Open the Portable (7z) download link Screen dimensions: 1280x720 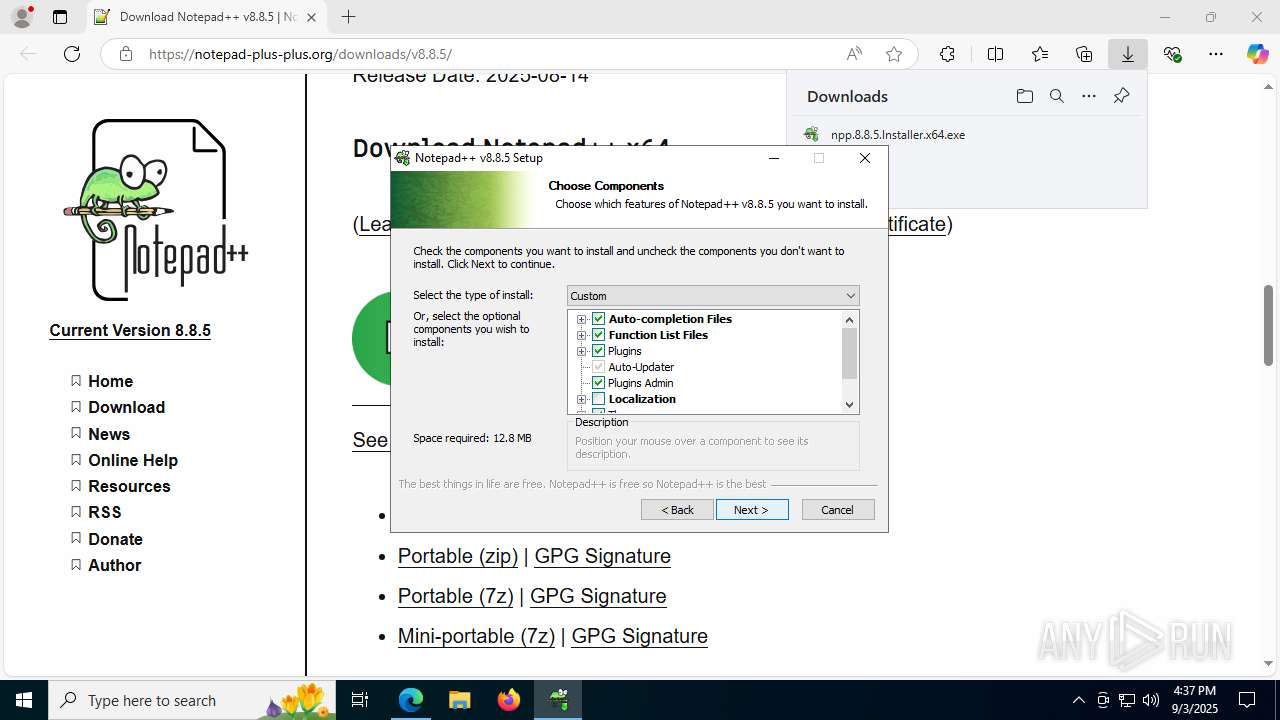coord(456,596)
